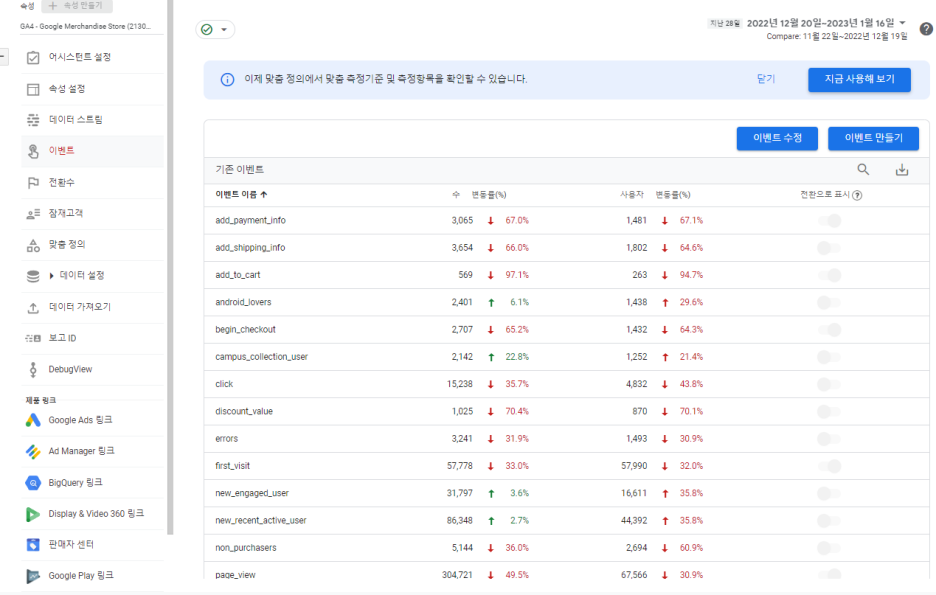
Task: Click the Display & Video 360 icon
Action: point(33,514)
